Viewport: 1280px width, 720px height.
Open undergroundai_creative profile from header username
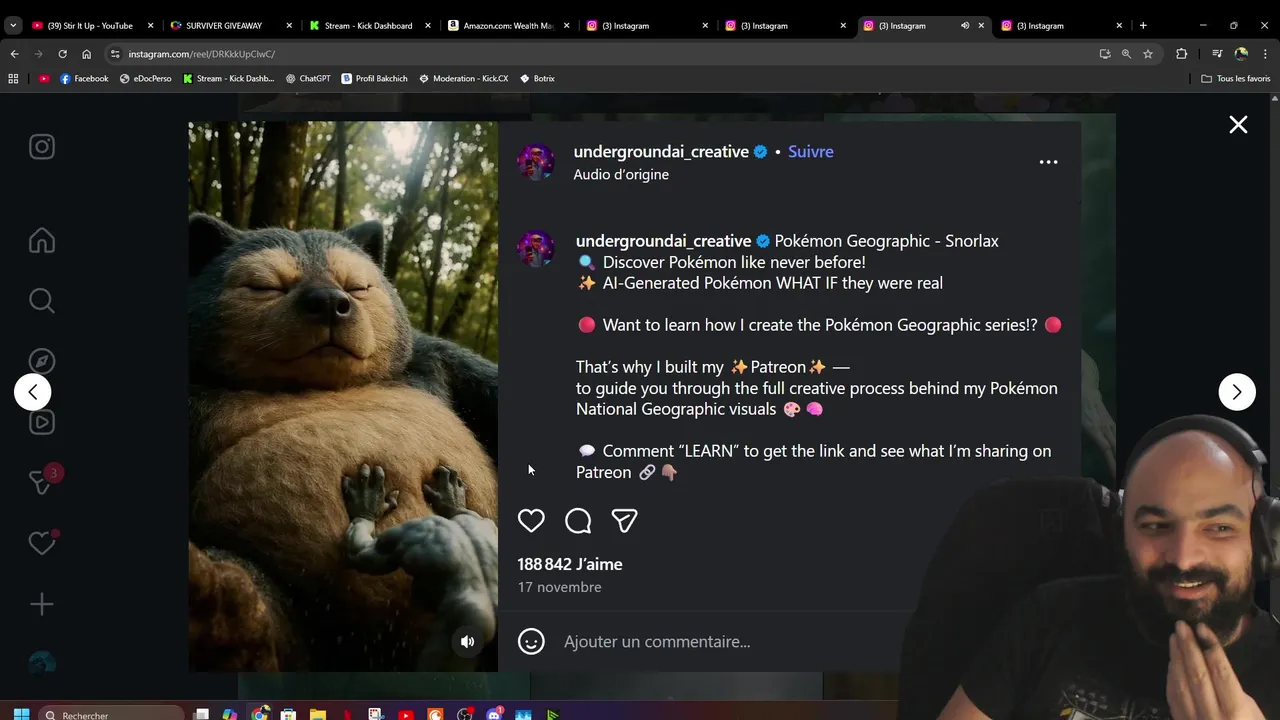[x=661, y=152]
